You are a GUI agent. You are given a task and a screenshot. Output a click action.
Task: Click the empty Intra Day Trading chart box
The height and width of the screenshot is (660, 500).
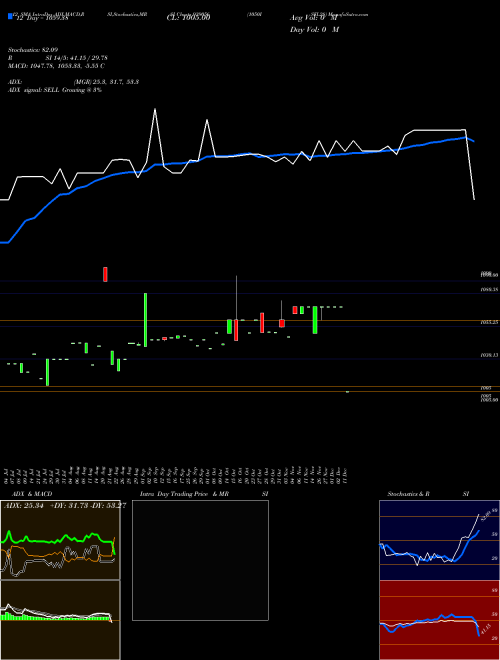point(200,560)
